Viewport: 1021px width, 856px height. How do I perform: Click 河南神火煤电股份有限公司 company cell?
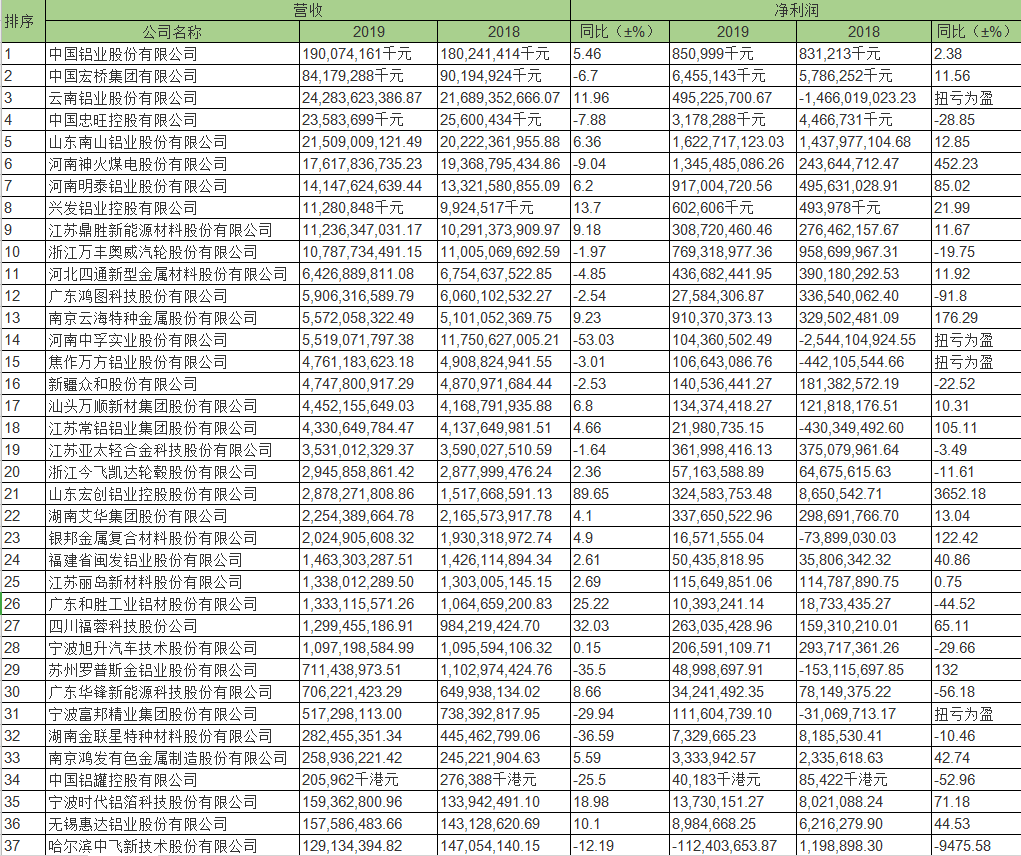[173, 164]
